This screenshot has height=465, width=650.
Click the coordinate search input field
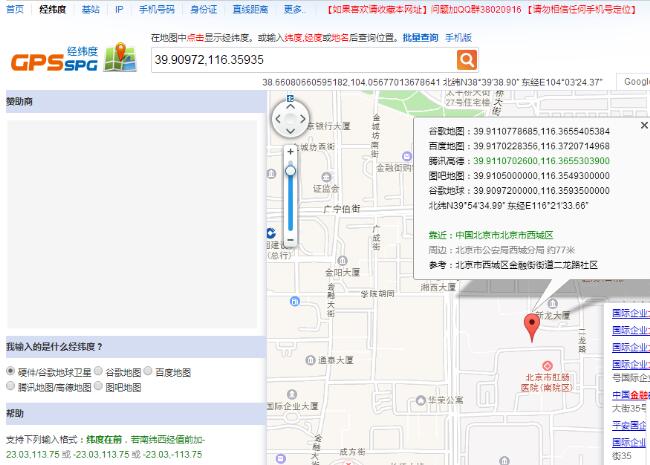pyautogui.click(x=303, y=60)
